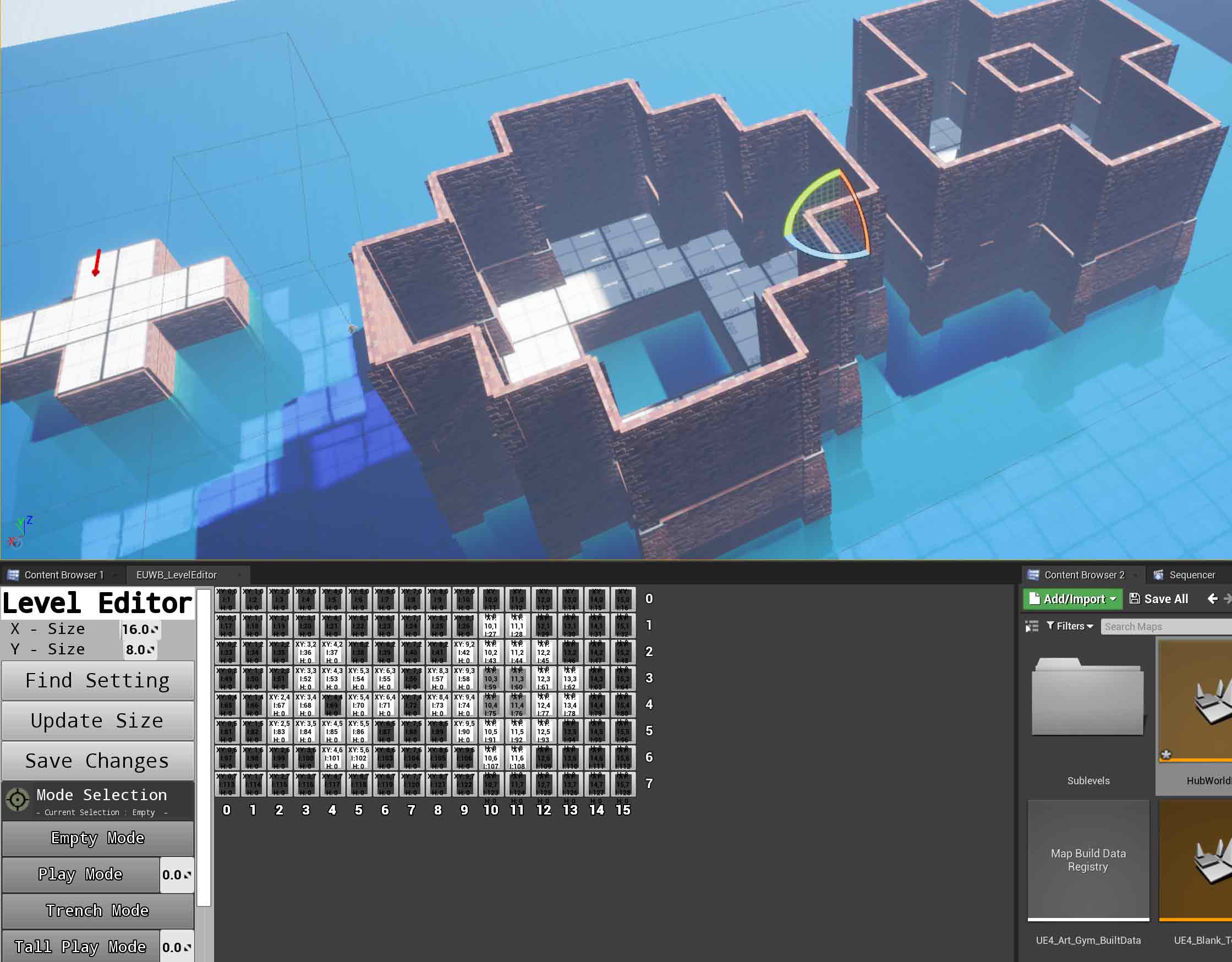Toggle grid cell XY: 13,4

pyautogui.click(x=570, y=706)
